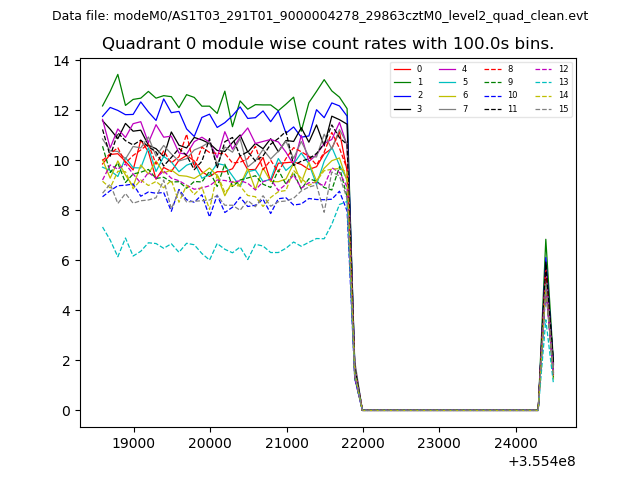Click the peak of the spike near 24400
Viewport: 640px width, 480px height.
545,240
